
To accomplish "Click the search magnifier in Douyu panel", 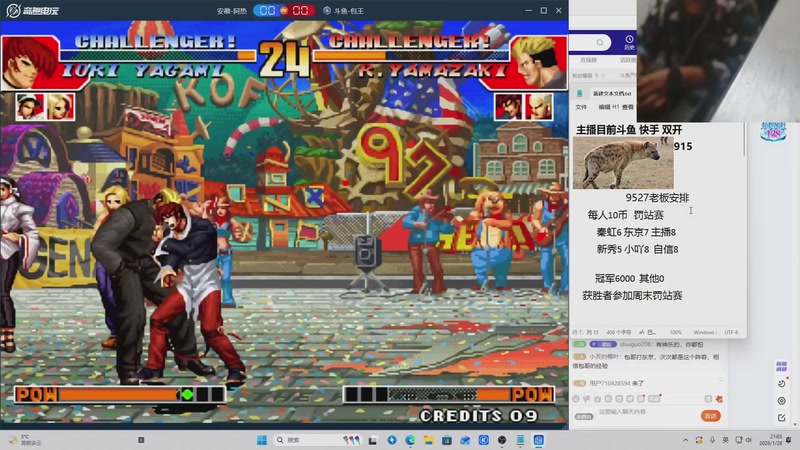I will point(600,42).
